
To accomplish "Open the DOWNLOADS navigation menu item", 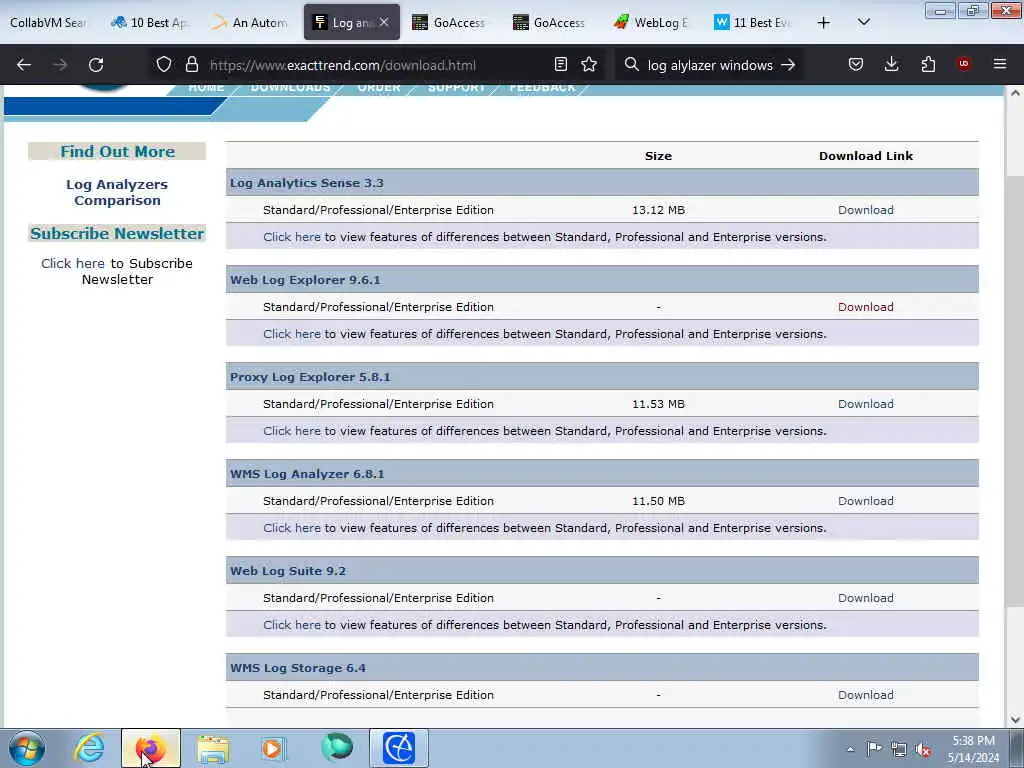I will coord(290,88).
